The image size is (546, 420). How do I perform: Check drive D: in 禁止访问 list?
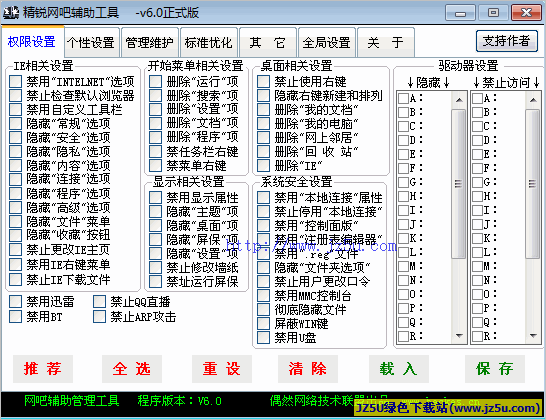pyautogui.click(x=477, y=140)
